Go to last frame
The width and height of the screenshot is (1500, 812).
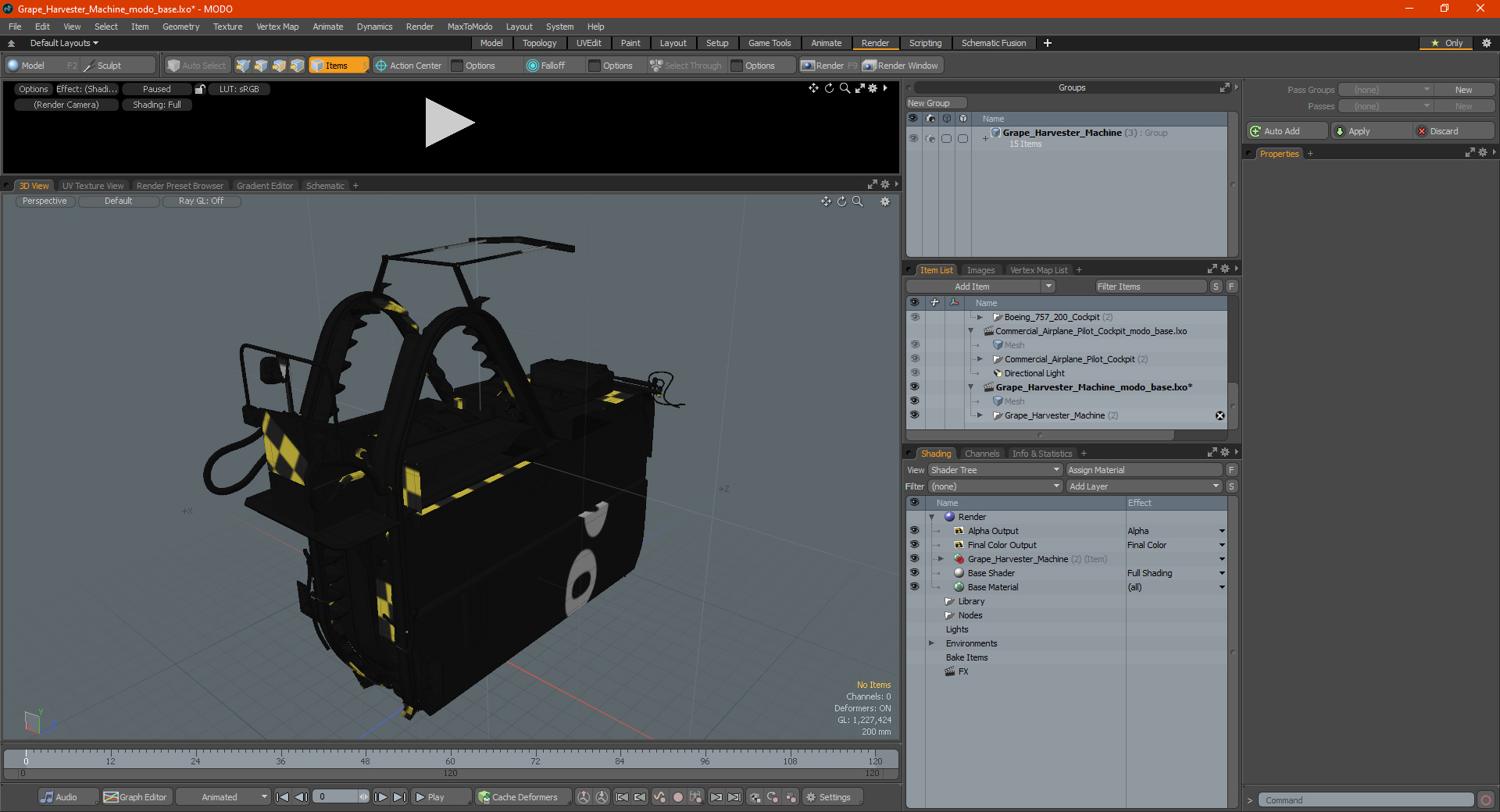[399, 797]
